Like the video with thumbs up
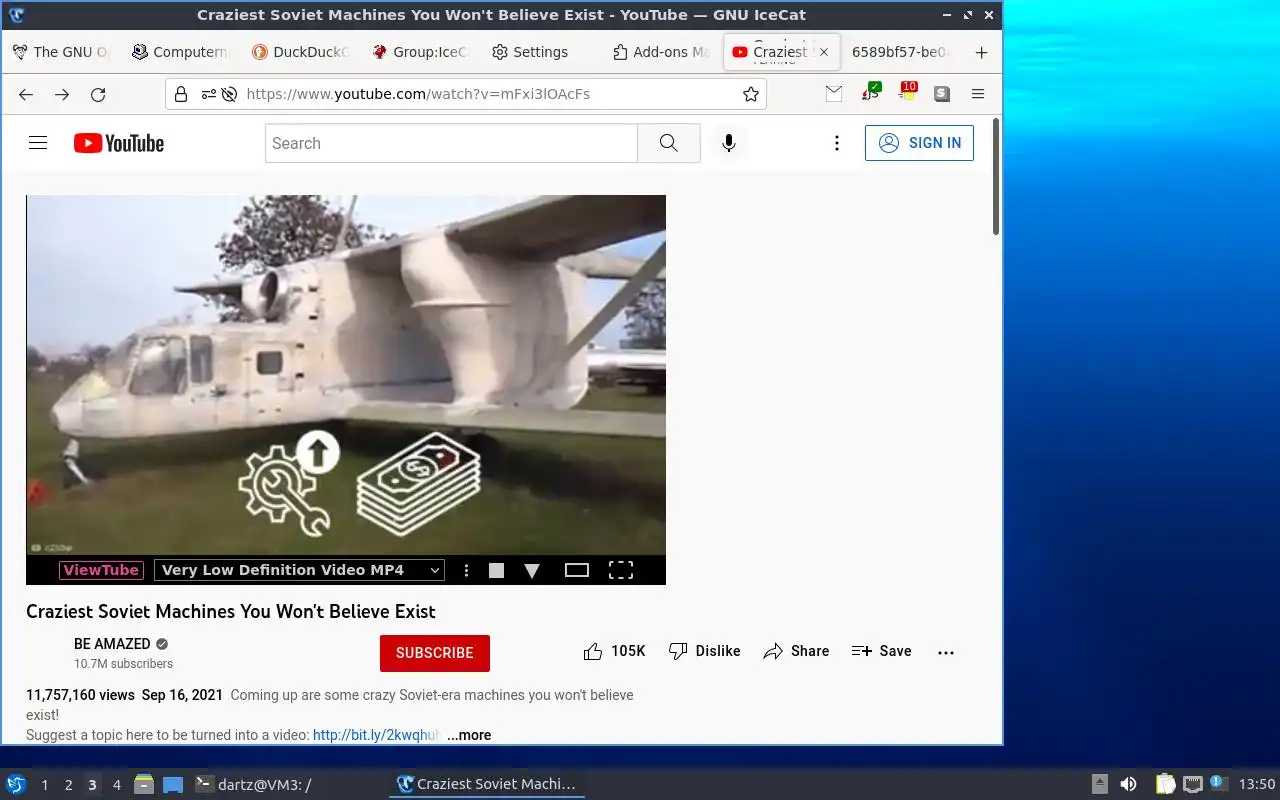 click(614, 651)
